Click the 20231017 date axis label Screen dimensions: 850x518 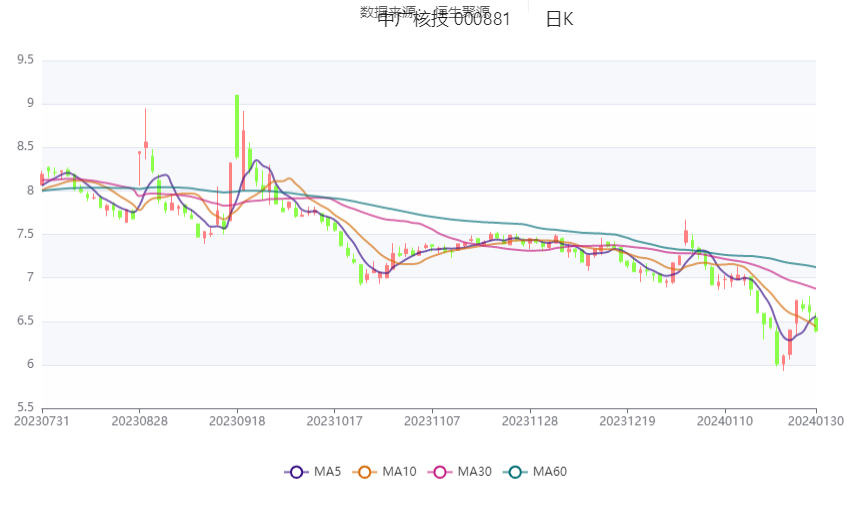click(334, 421)
